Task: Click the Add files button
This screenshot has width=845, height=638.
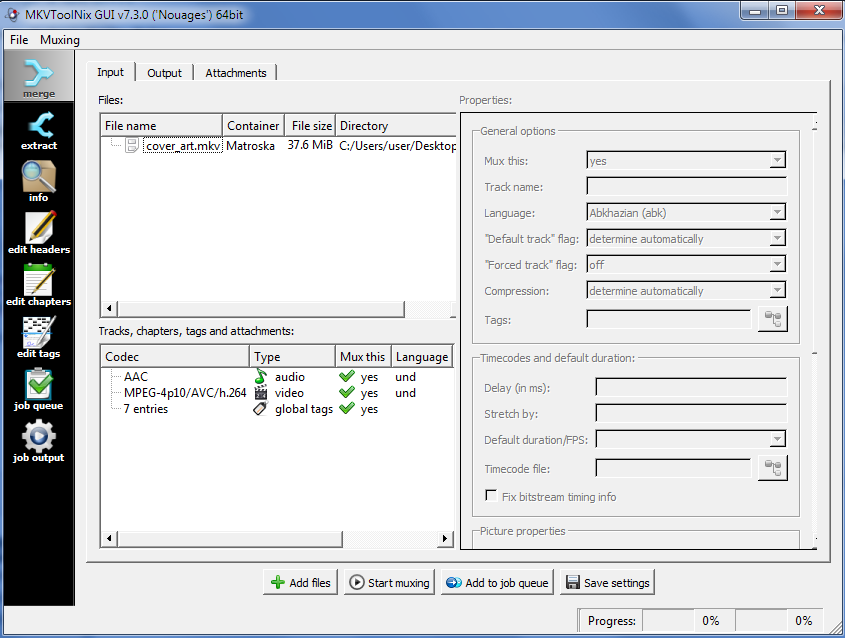Action: (301, 582)
